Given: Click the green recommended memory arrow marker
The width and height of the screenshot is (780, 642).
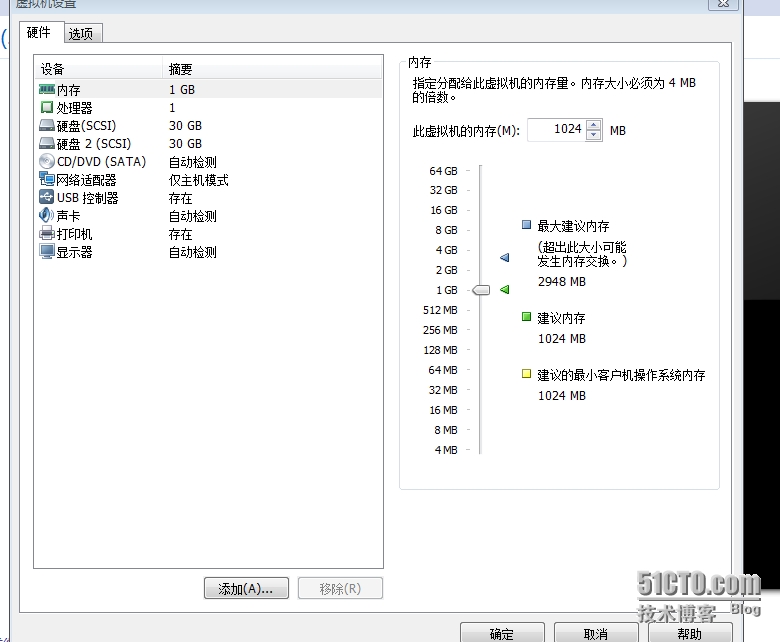Looking at the screenshot, I should pyautogui.click(x=504, y=289).
